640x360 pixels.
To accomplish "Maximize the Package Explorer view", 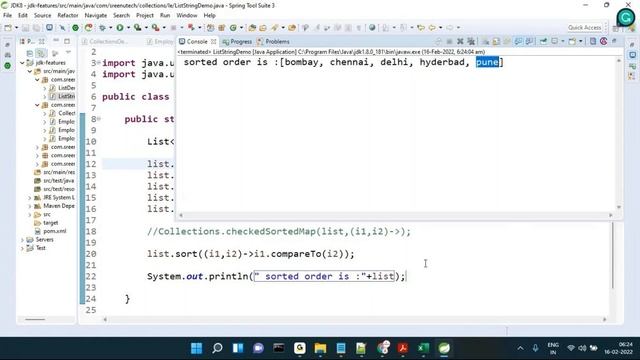I will point(67,41).
